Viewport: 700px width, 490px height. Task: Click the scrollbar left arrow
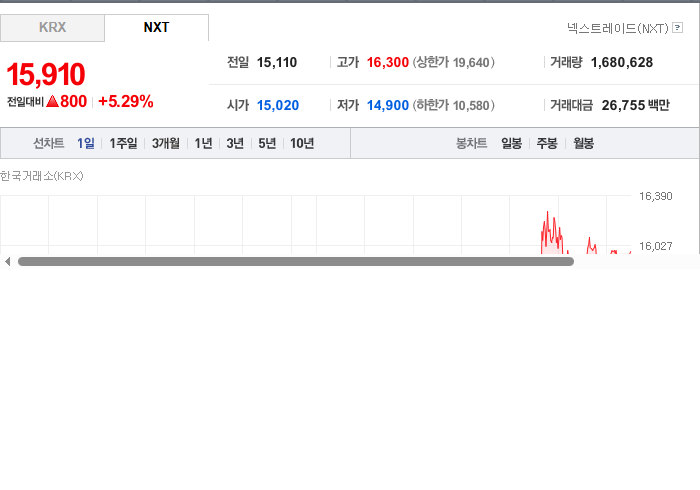pyautogui.click(x=7, y=262)
